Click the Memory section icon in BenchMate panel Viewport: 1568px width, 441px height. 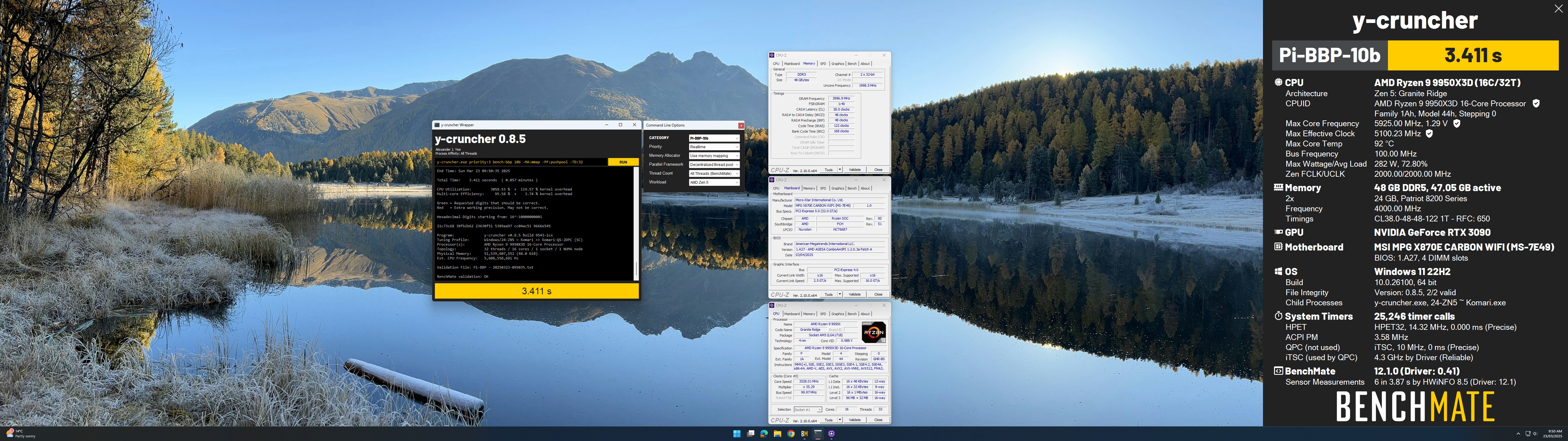pyautogui.click(x=1278, y=188)
